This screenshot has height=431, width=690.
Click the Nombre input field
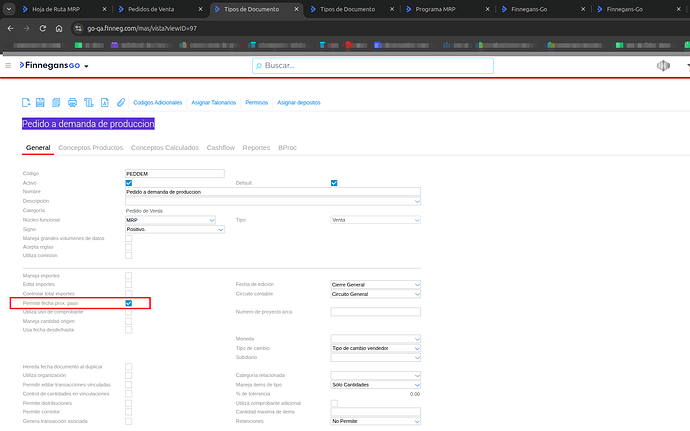273,192
